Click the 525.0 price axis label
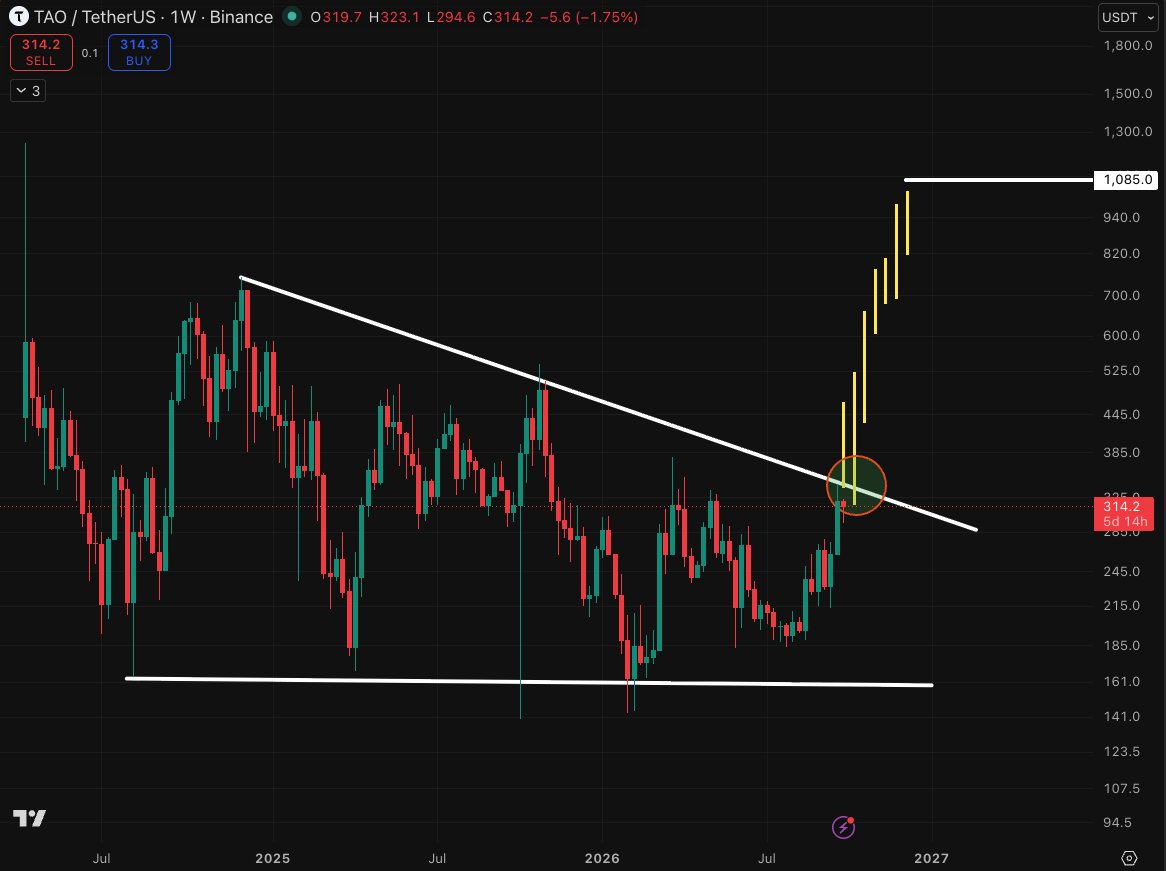This screenshot has width=1166, height=871. tap(1121, 370)
